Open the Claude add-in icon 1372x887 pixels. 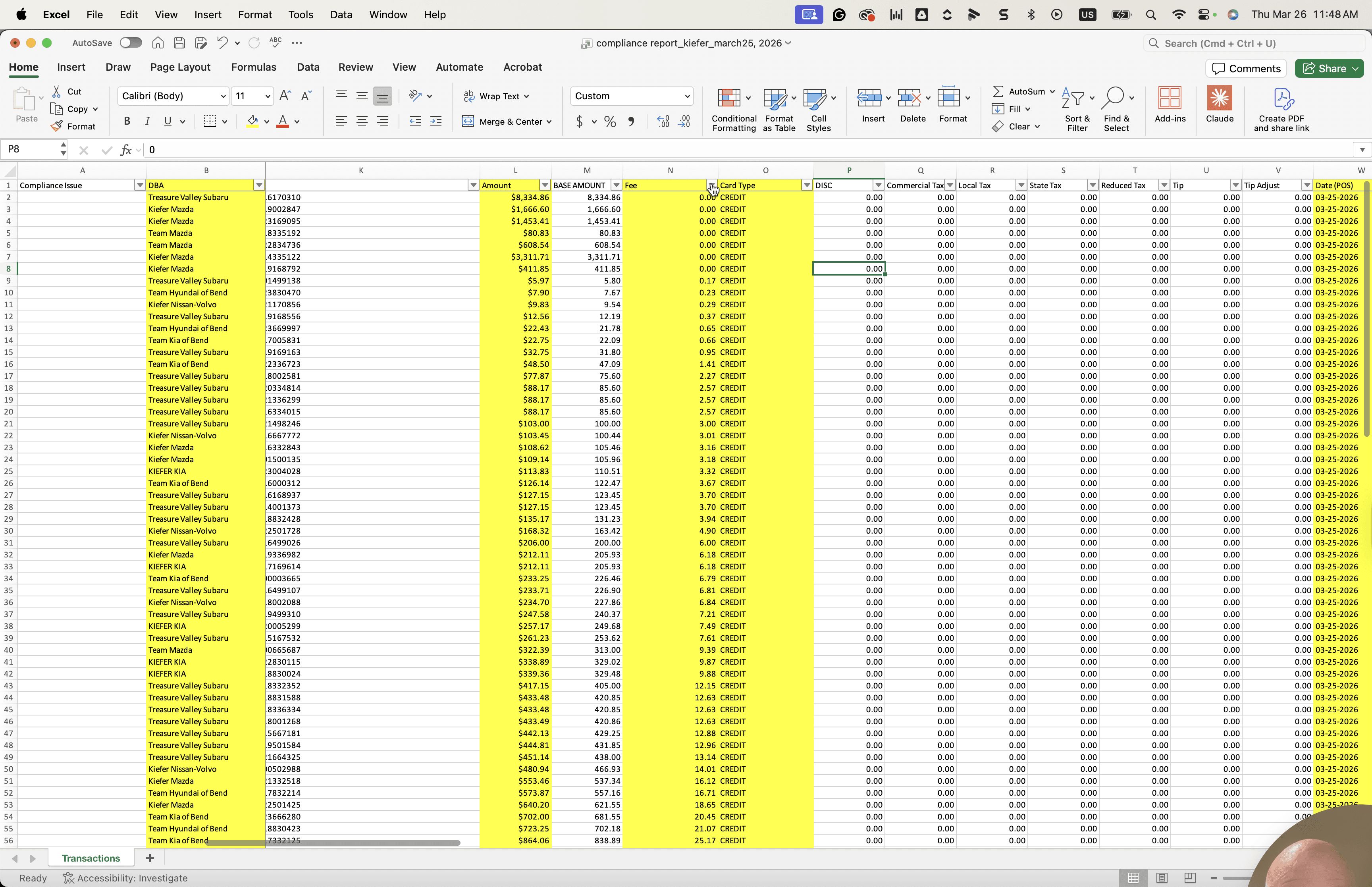click(1220, 104)
